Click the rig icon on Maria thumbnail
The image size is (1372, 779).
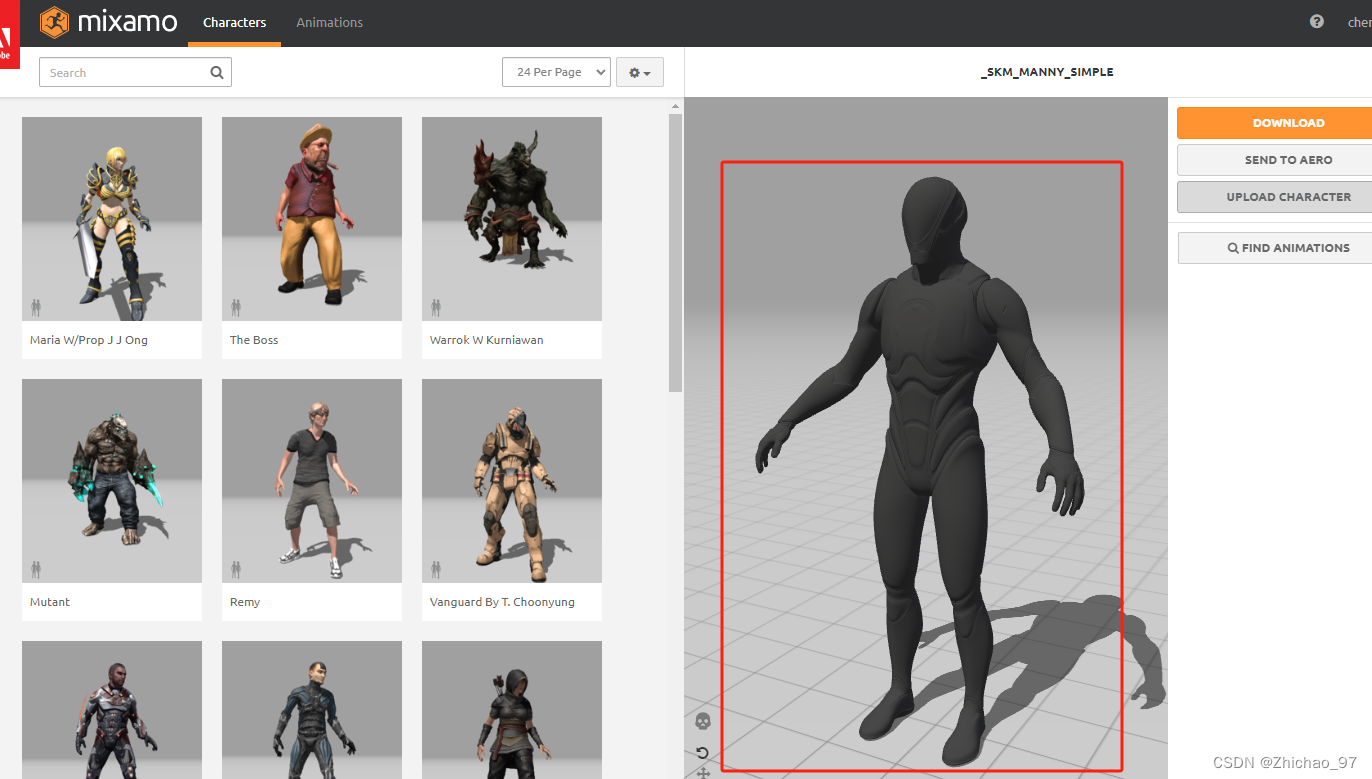36,307
